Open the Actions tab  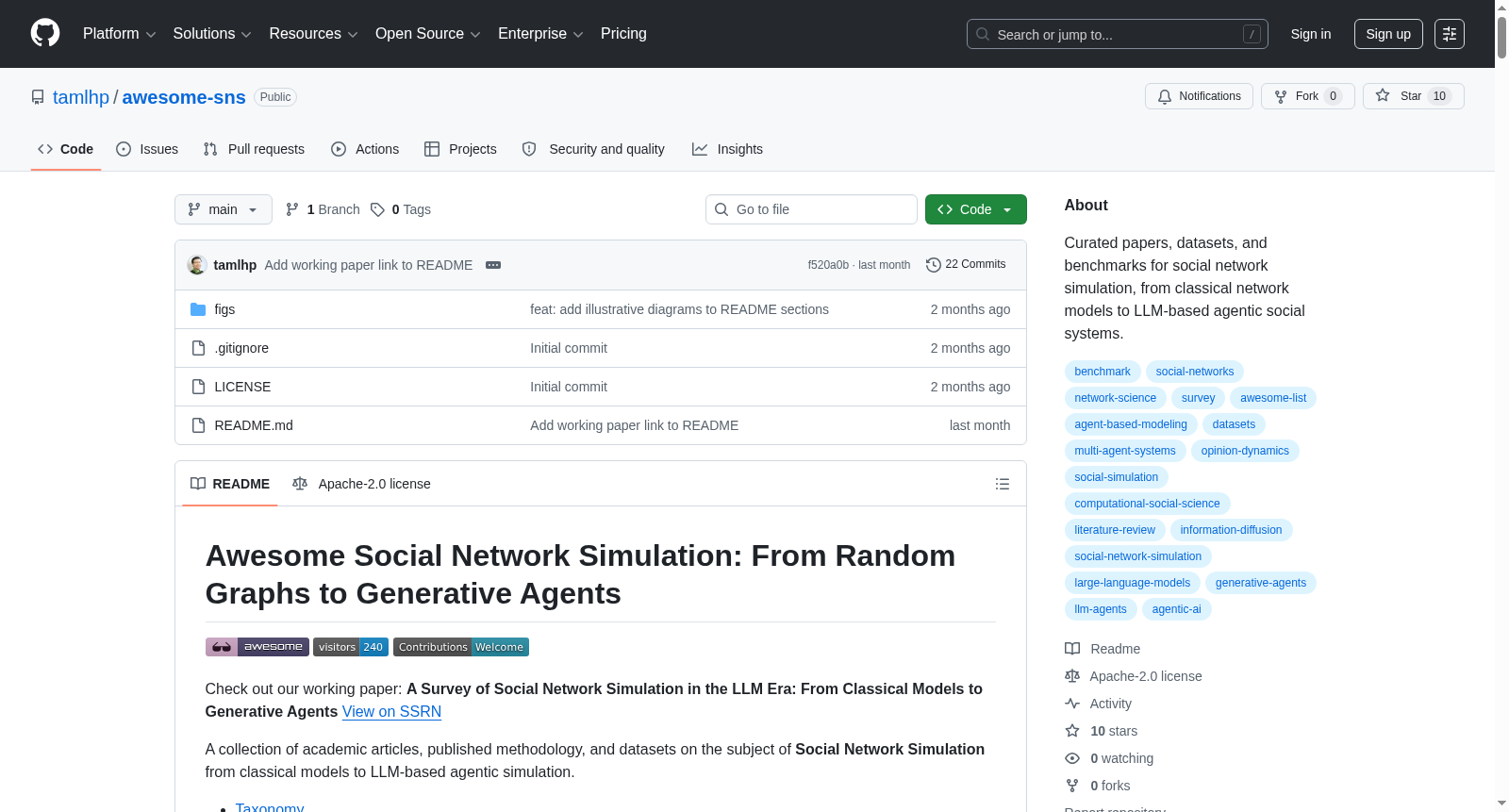[x=365, y=149]
